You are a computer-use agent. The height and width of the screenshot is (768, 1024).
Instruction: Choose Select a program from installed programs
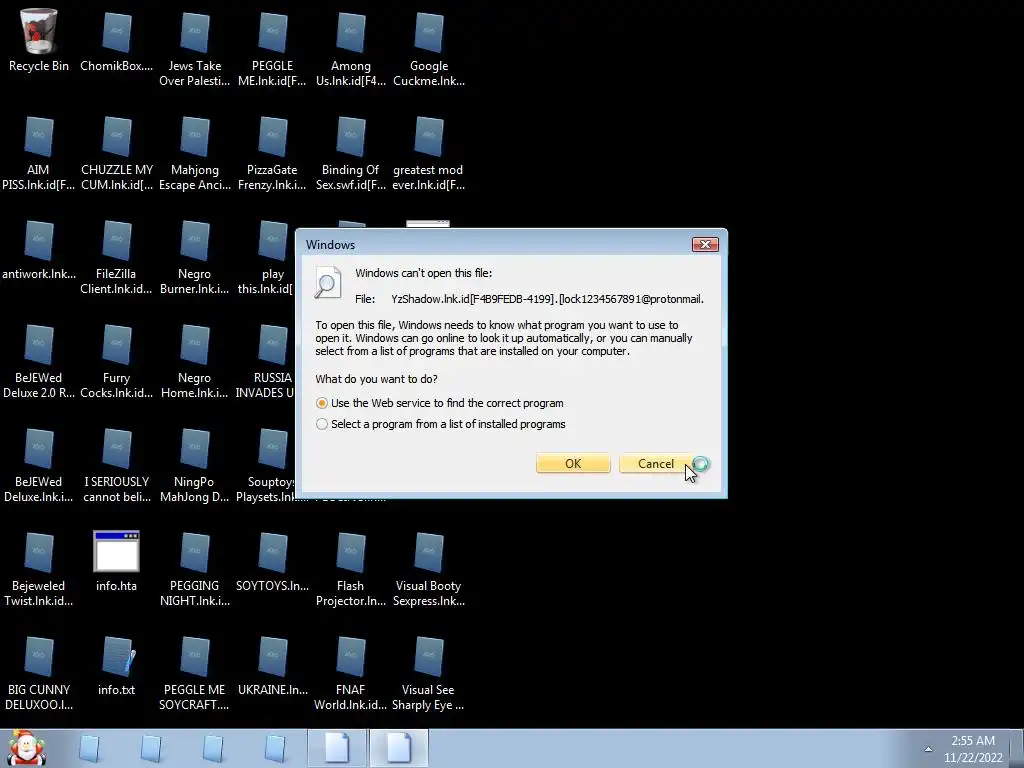[x=441, y=424]
